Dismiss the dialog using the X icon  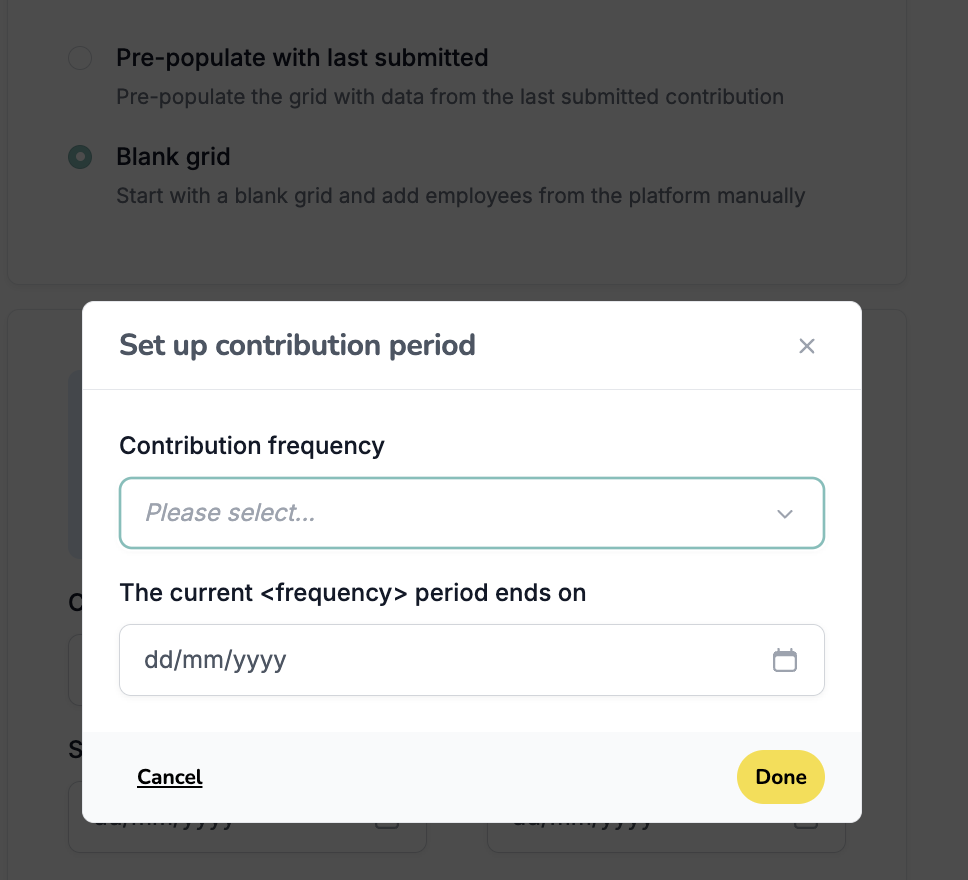(x=807, y=346)
